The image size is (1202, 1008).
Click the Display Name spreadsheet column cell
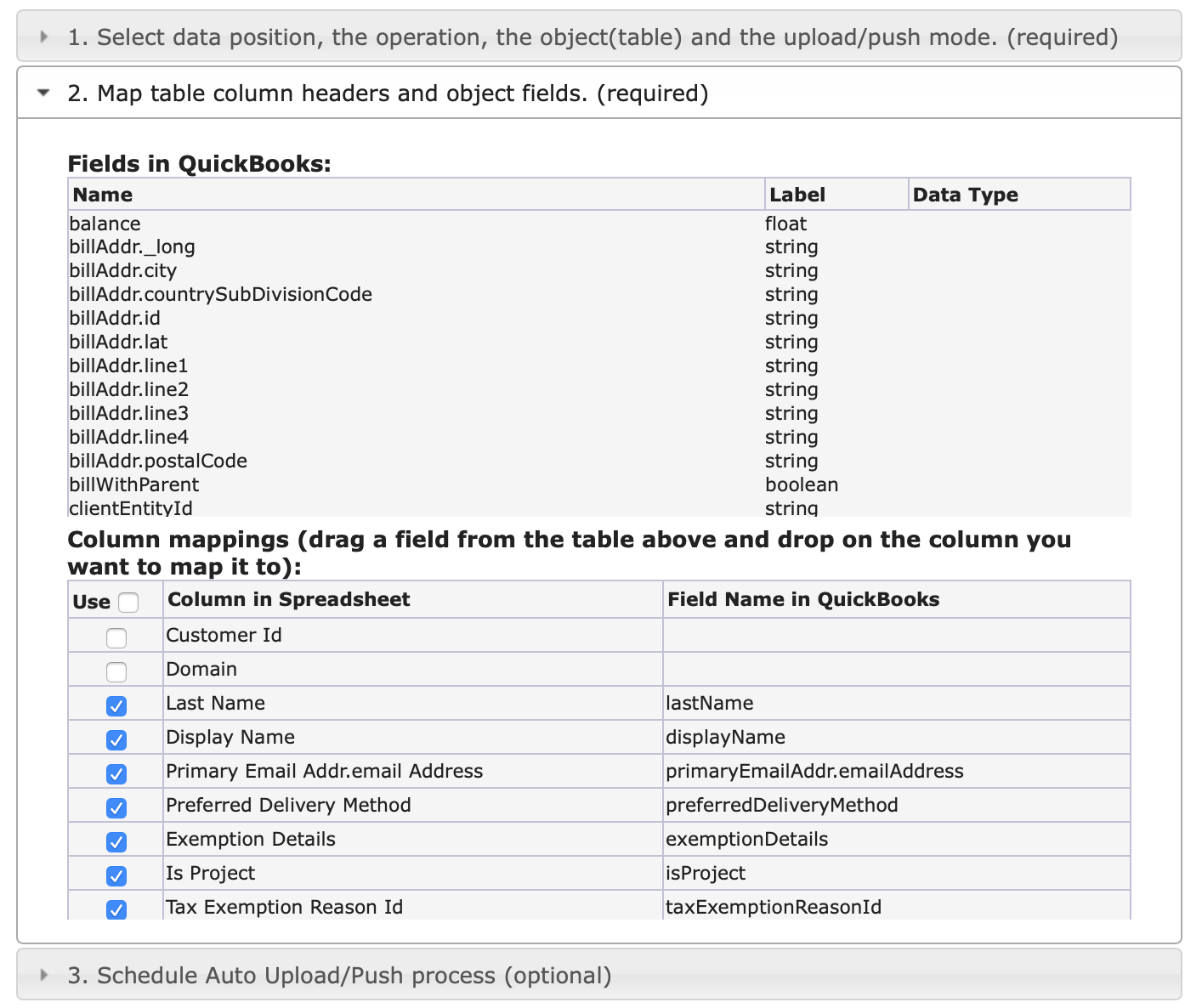pos(413,737)
